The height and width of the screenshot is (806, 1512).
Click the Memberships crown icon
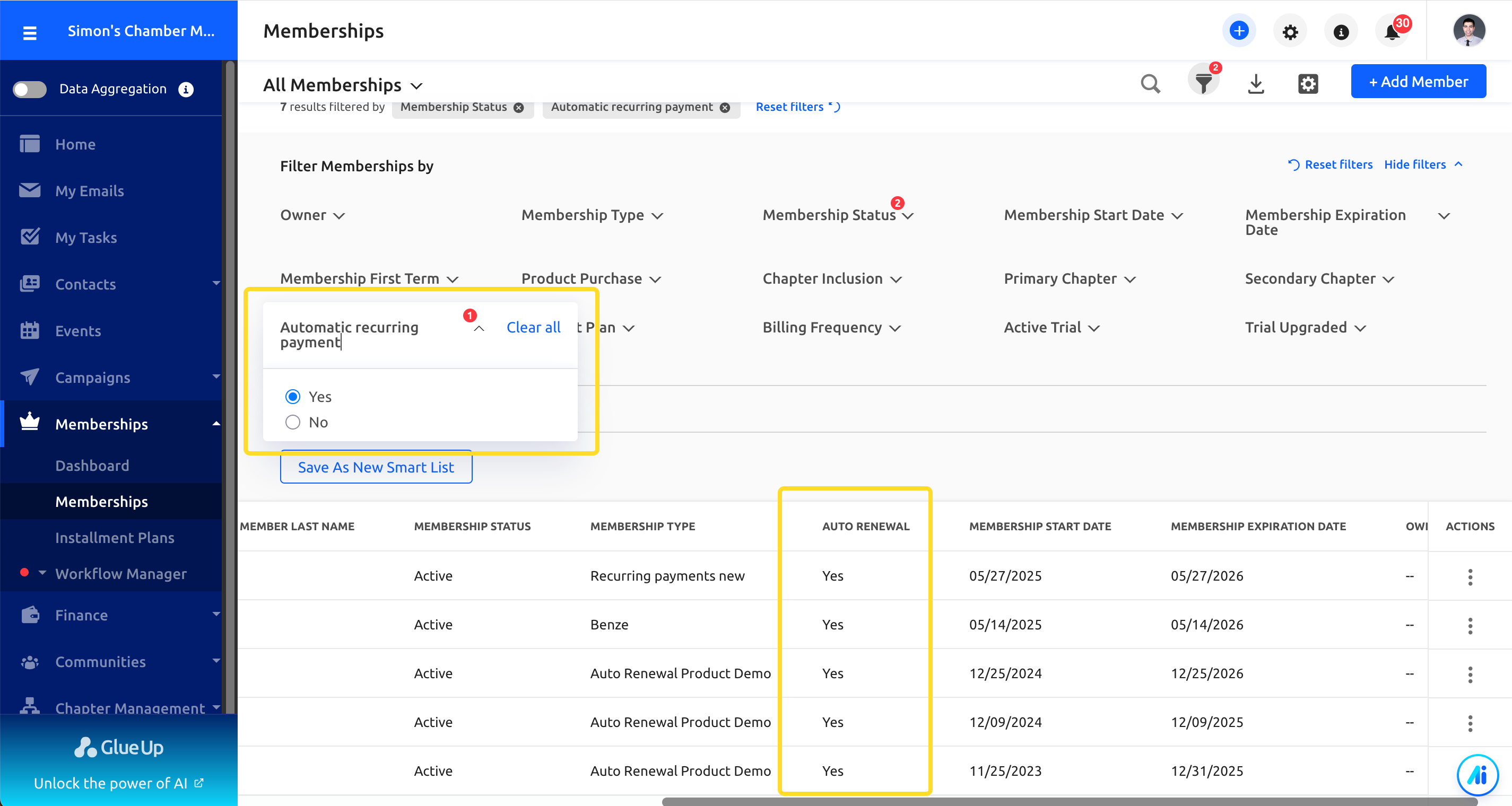[x=29, y=421]
